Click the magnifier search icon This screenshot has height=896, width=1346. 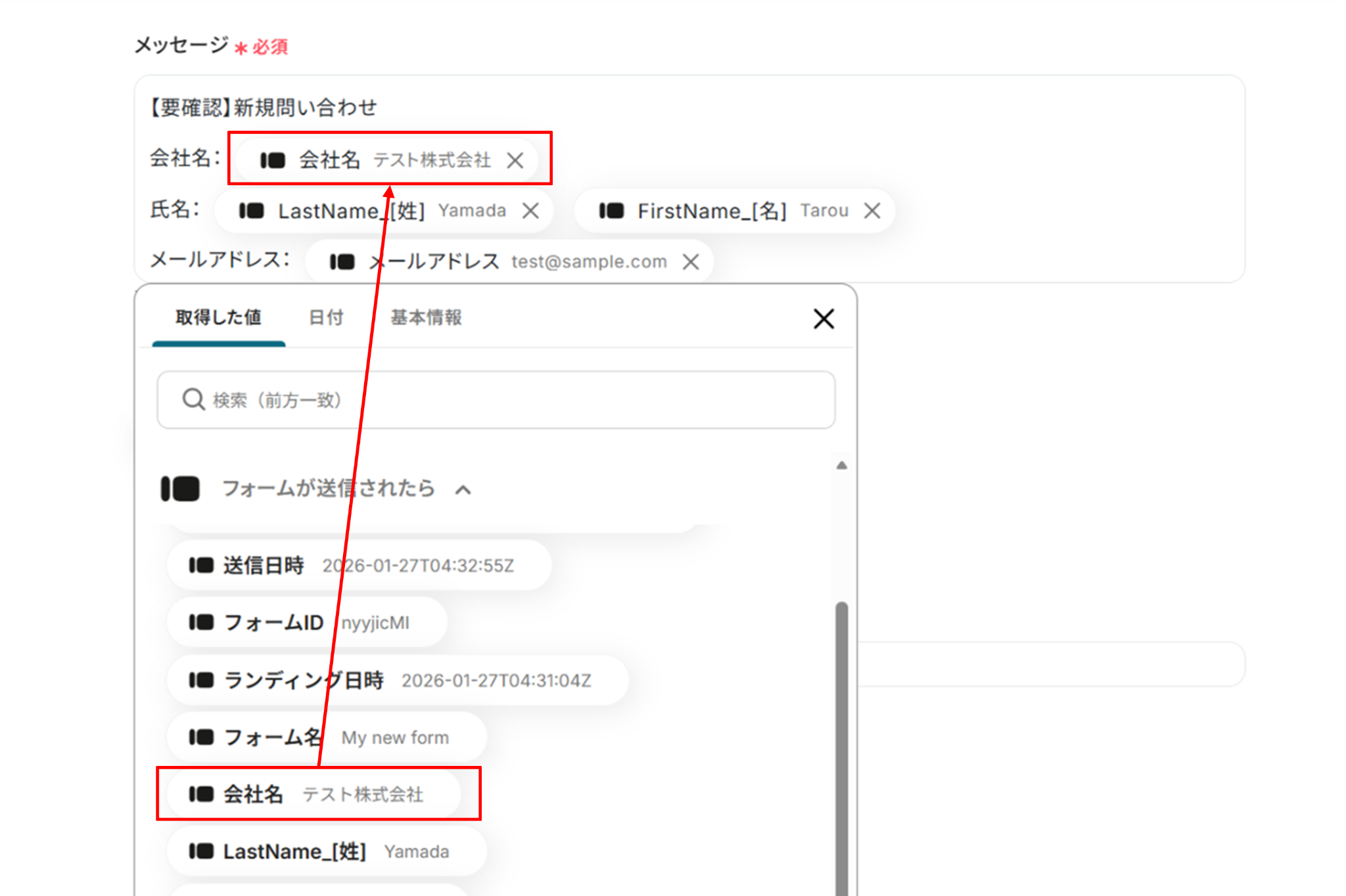pos(193,399)
